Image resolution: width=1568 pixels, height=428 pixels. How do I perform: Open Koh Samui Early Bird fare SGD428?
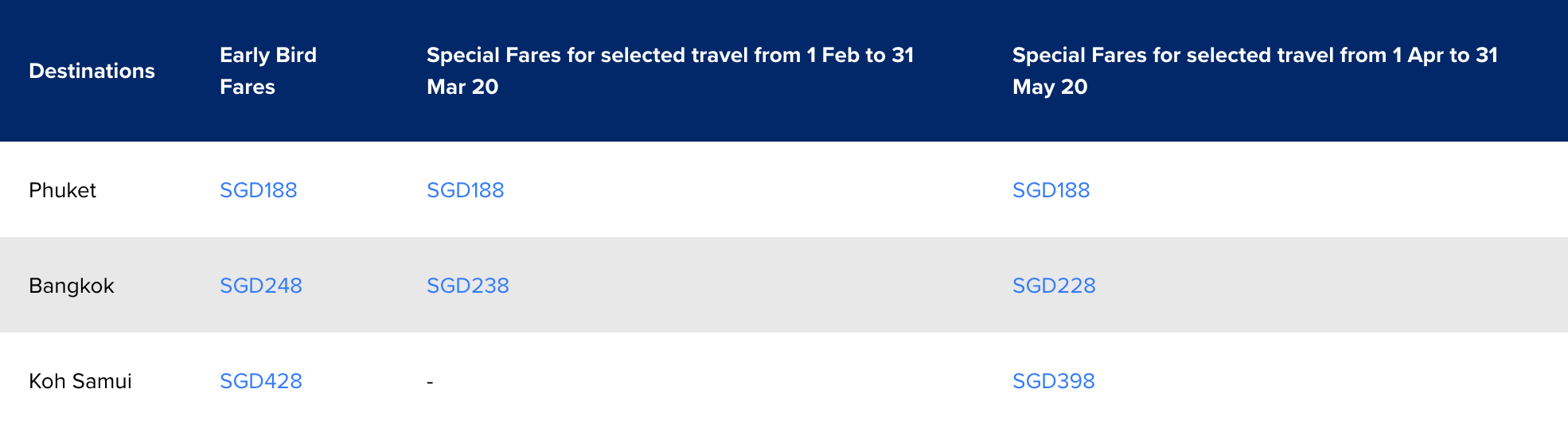[260, 381]
